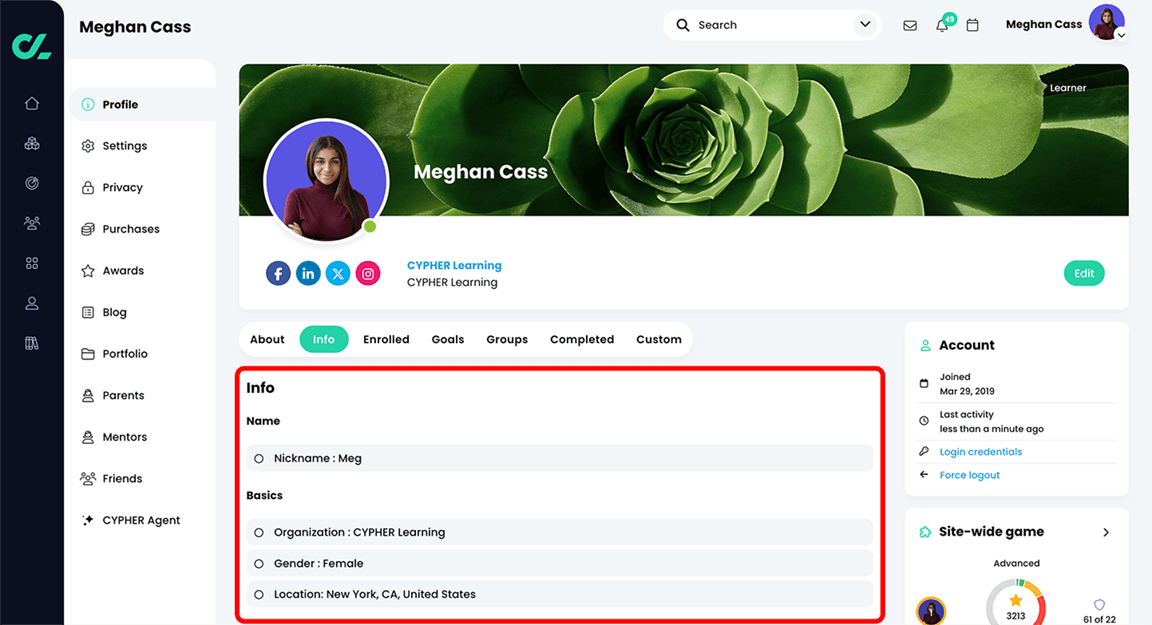Screen dimensions: 1152x625
Task: Select the courses cube icon in the sidebar
Action: tap(31, 143)
